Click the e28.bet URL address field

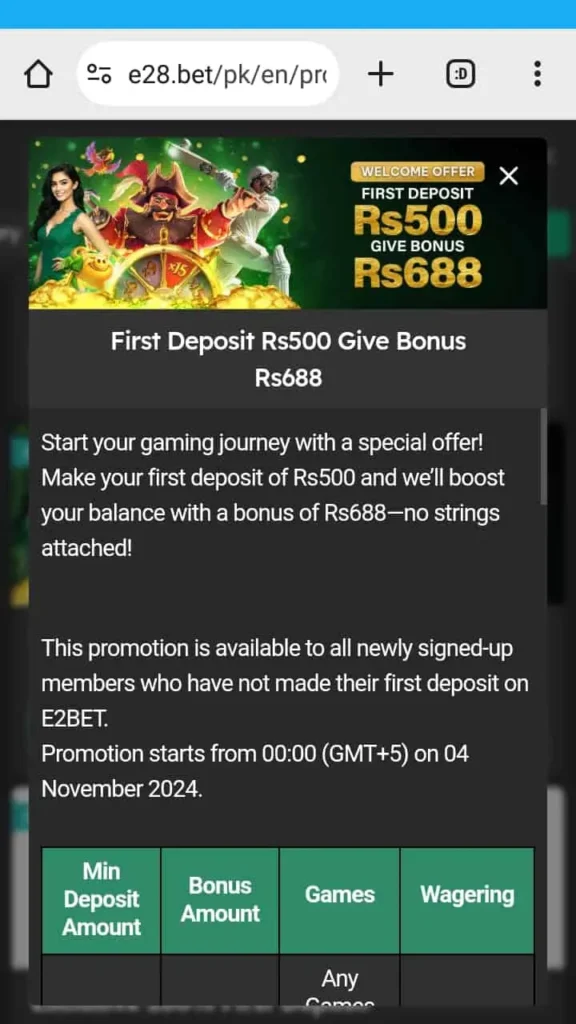coord(208,74)
